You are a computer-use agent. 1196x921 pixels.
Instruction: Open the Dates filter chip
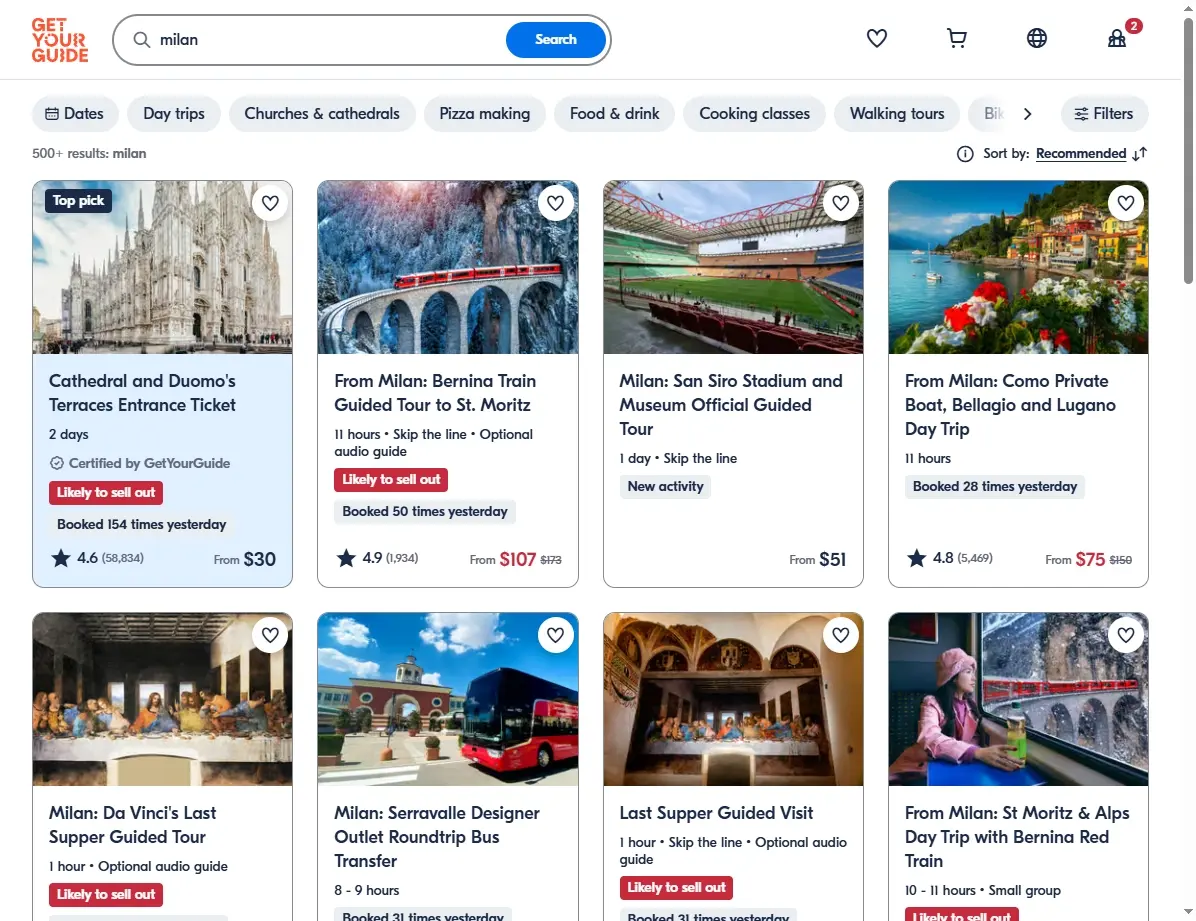pos(75,114)
